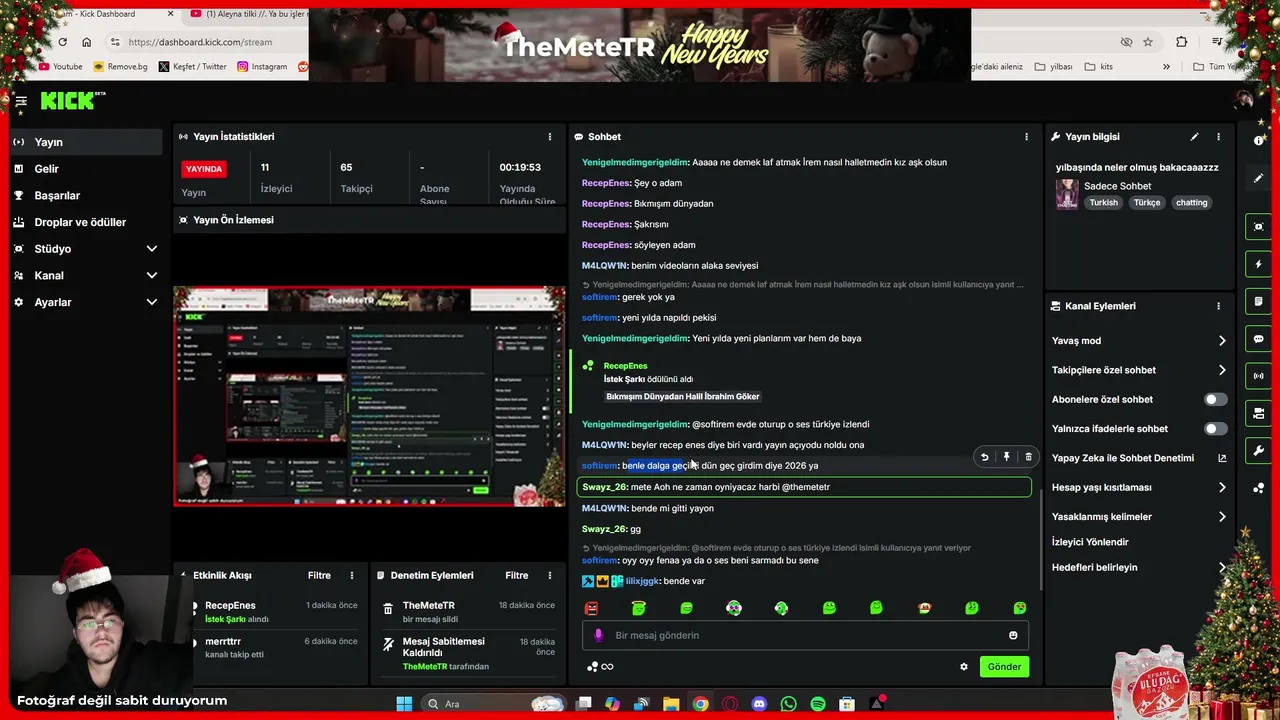
Task: Reload the browser page
Action: pos(62,42)
